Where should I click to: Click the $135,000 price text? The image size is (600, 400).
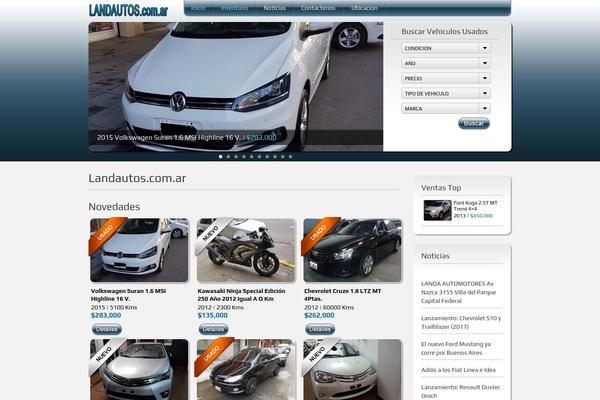(212, 315)
